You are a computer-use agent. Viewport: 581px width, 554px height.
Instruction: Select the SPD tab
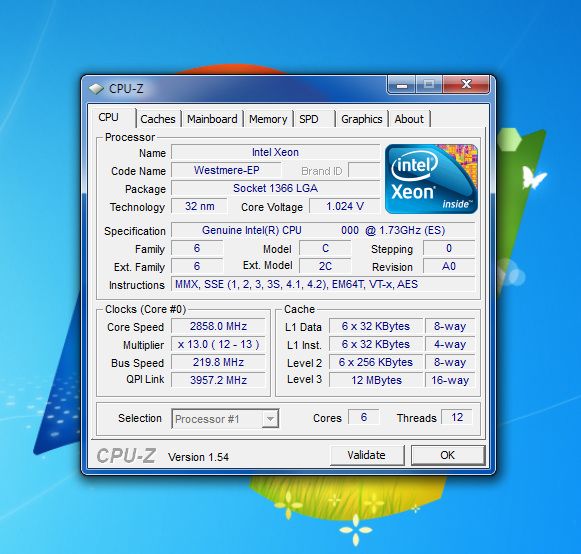coord(314,119)
